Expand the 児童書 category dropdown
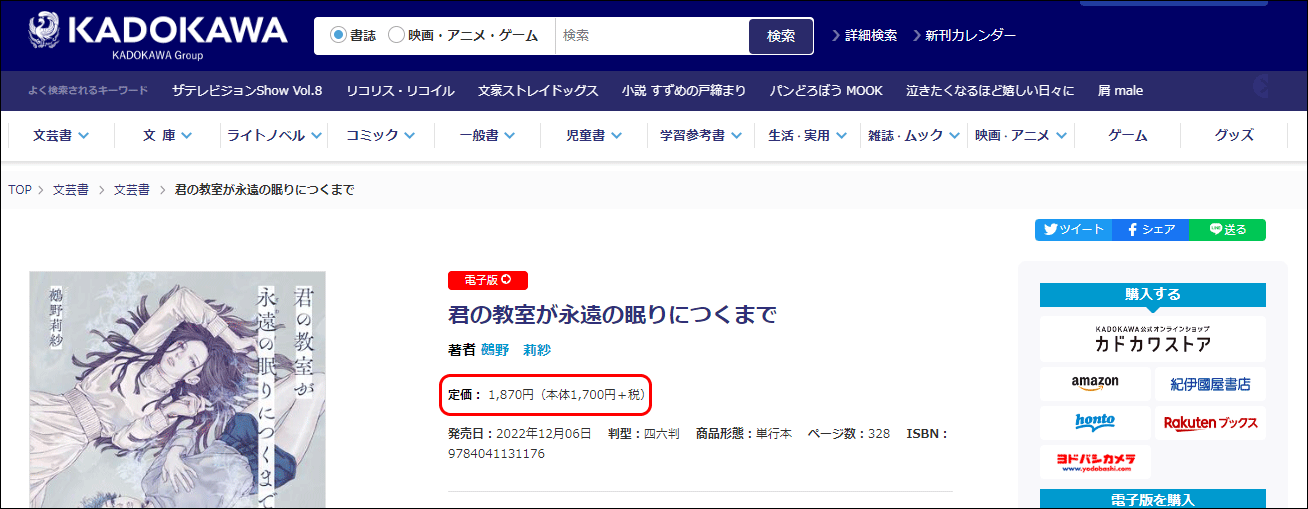The width and height of the screenshot is (1308, 509). [x=594, y=135]
